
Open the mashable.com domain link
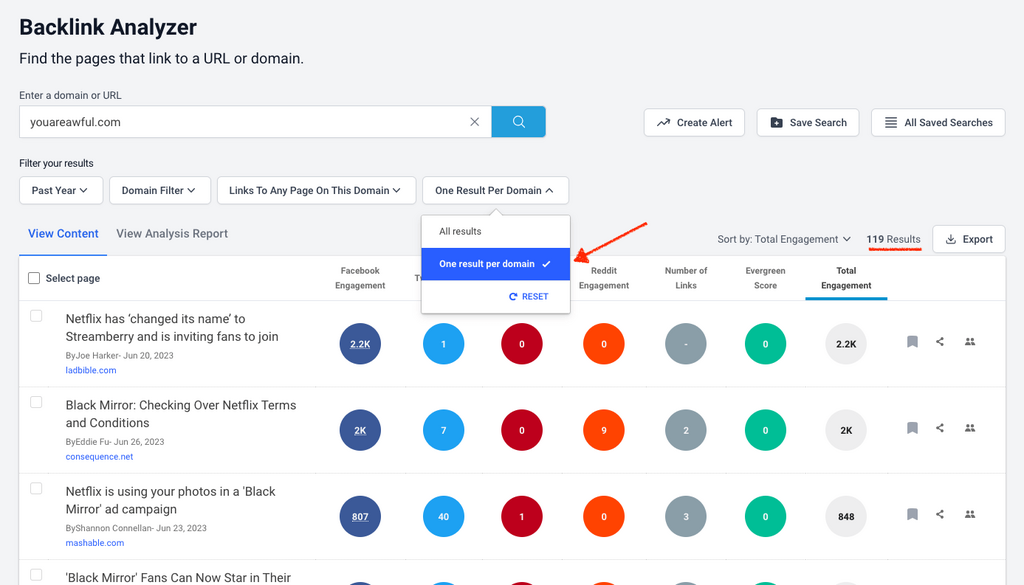[95, 543]
